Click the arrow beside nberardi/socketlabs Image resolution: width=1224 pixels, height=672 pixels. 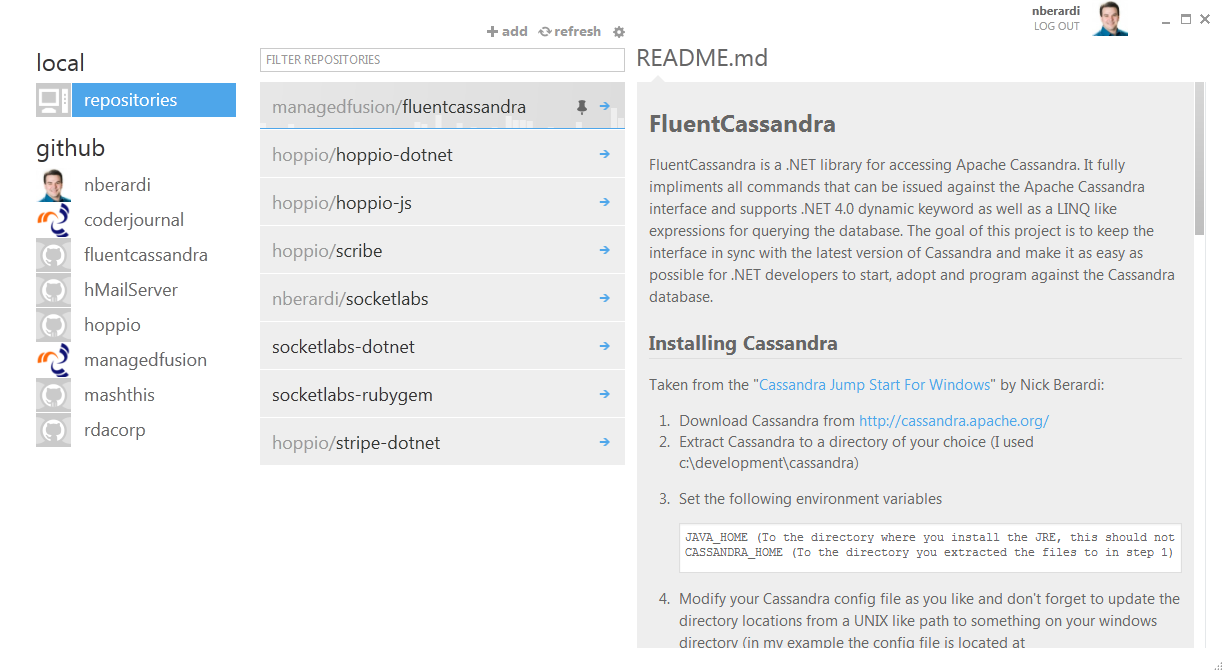point(605,298)
